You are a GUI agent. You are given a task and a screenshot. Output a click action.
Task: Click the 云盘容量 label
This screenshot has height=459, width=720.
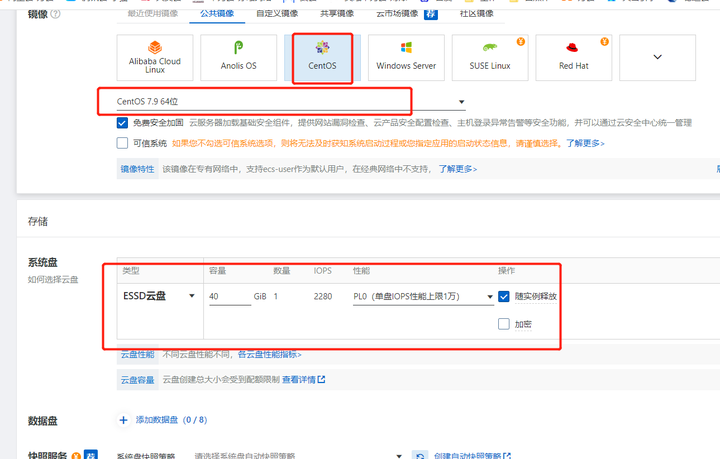pos(138,380)
